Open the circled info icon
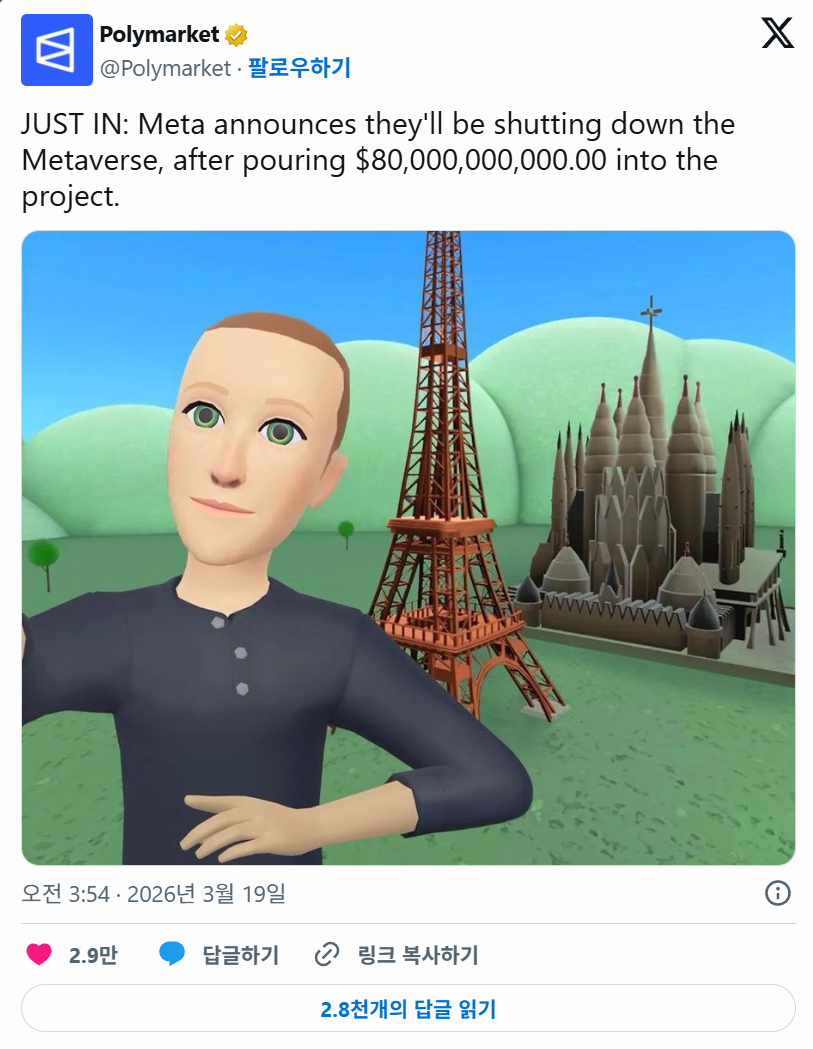 [778, 893]
